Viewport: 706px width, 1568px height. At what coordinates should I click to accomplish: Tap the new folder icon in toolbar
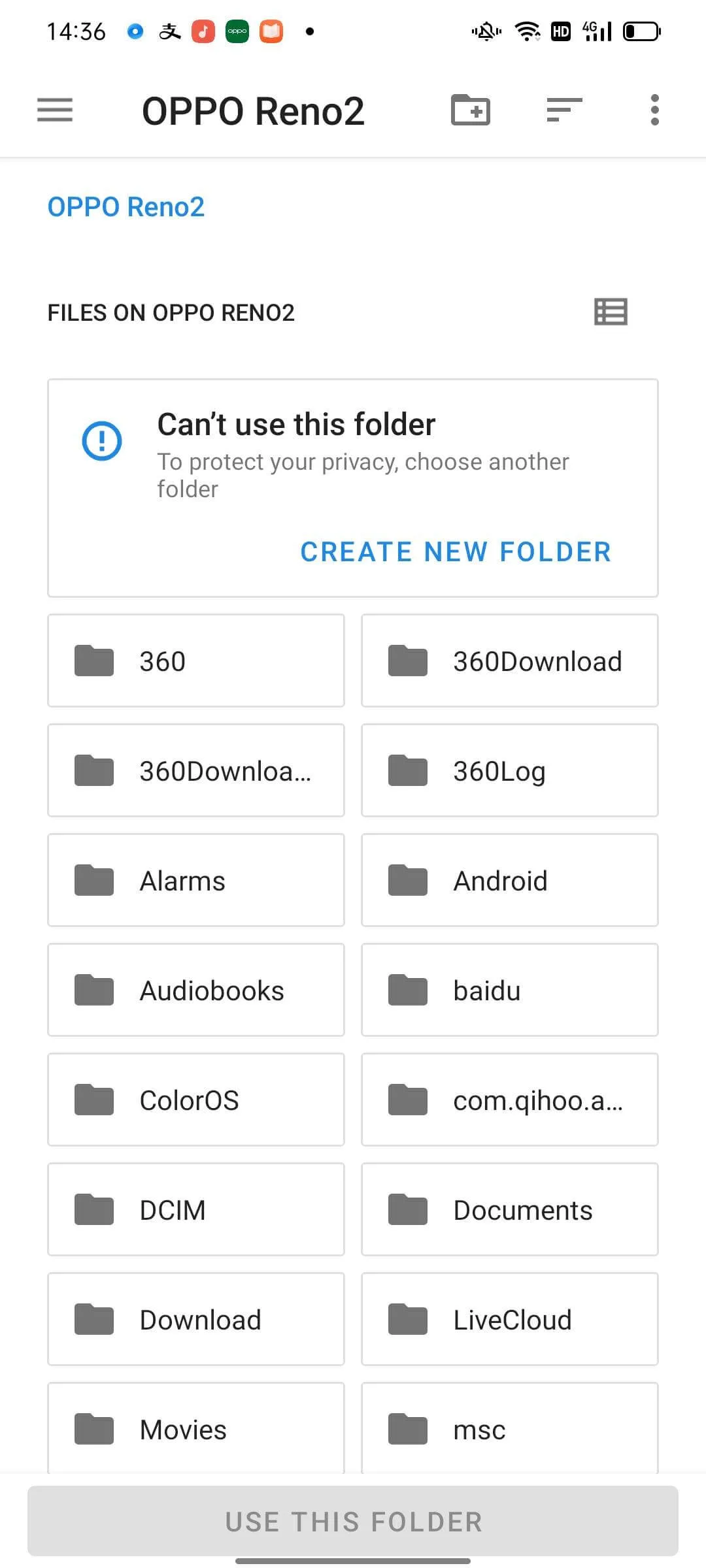tap(471, 110)
